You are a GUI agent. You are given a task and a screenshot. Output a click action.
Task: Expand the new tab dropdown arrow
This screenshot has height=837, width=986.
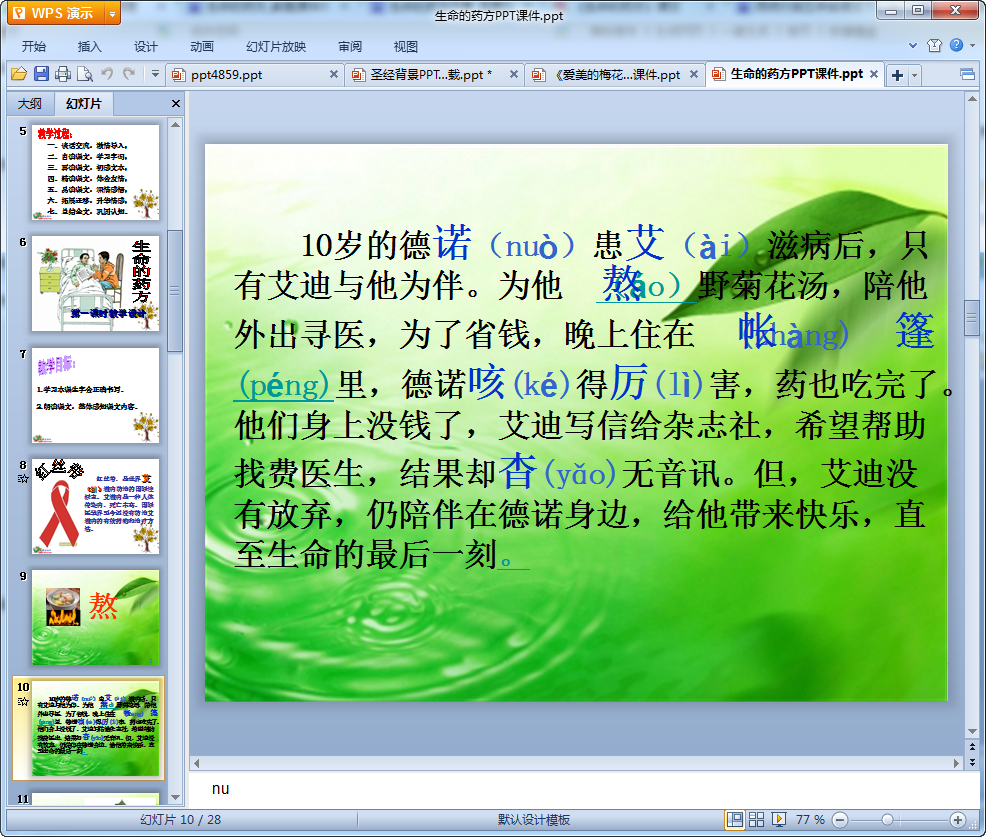(x=914, y=75)
